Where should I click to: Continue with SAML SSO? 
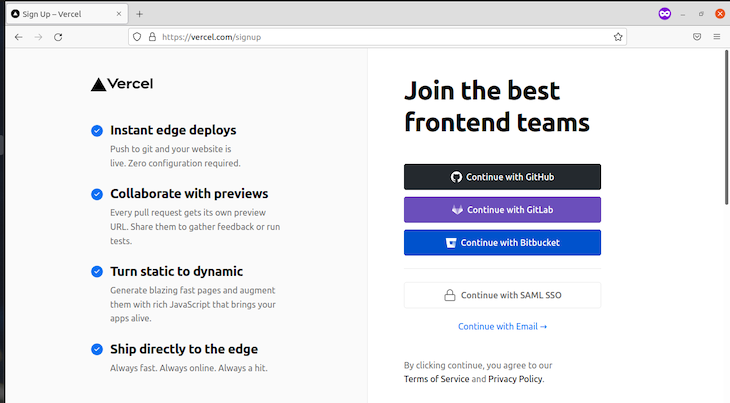(x=502, y=295)
